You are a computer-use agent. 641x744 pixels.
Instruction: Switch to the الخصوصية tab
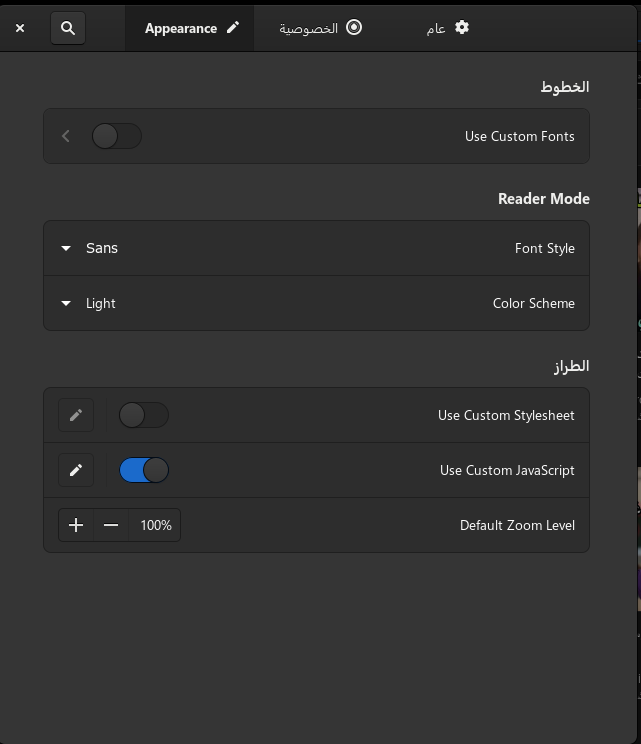click(x=309, y=28)
